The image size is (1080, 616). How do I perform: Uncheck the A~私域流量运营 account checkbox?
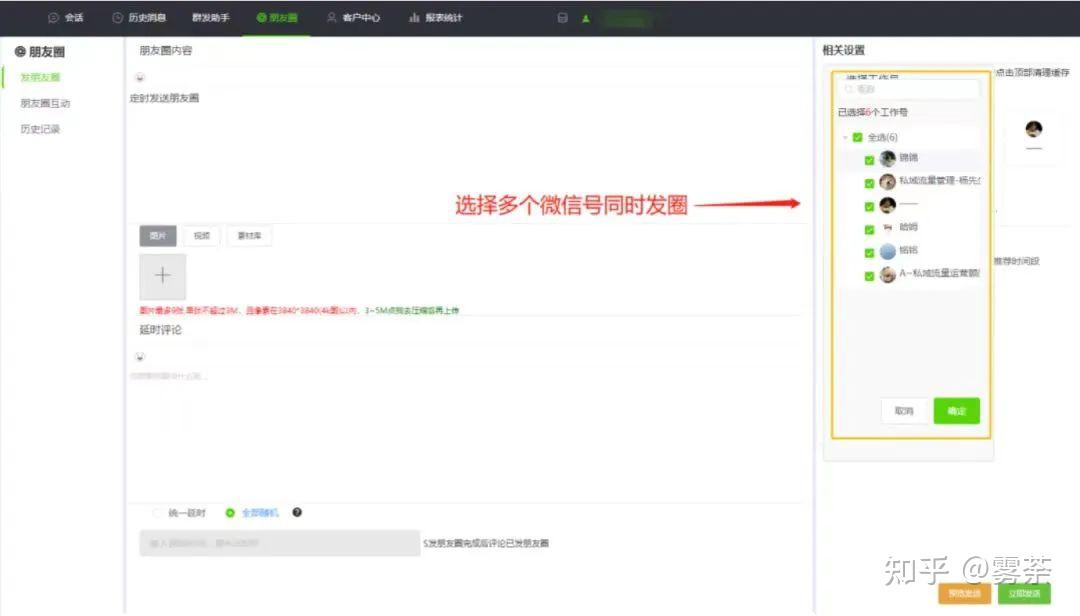click(869, 276)
